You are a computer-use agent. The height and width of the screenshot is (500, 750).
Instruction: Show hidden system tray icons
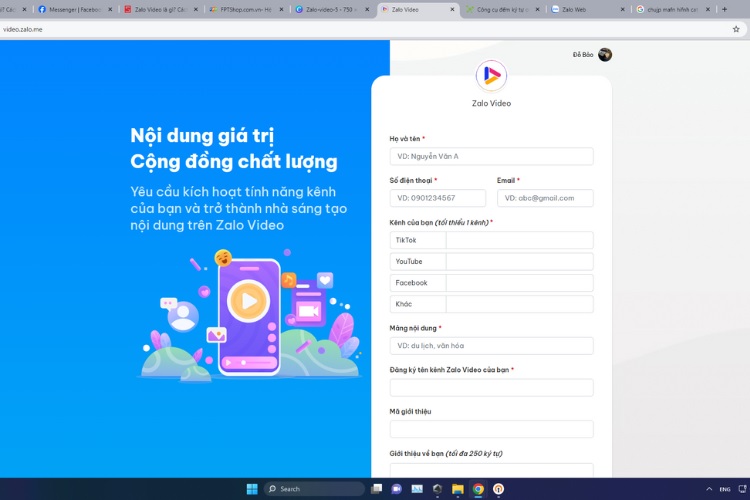point(709,489)
